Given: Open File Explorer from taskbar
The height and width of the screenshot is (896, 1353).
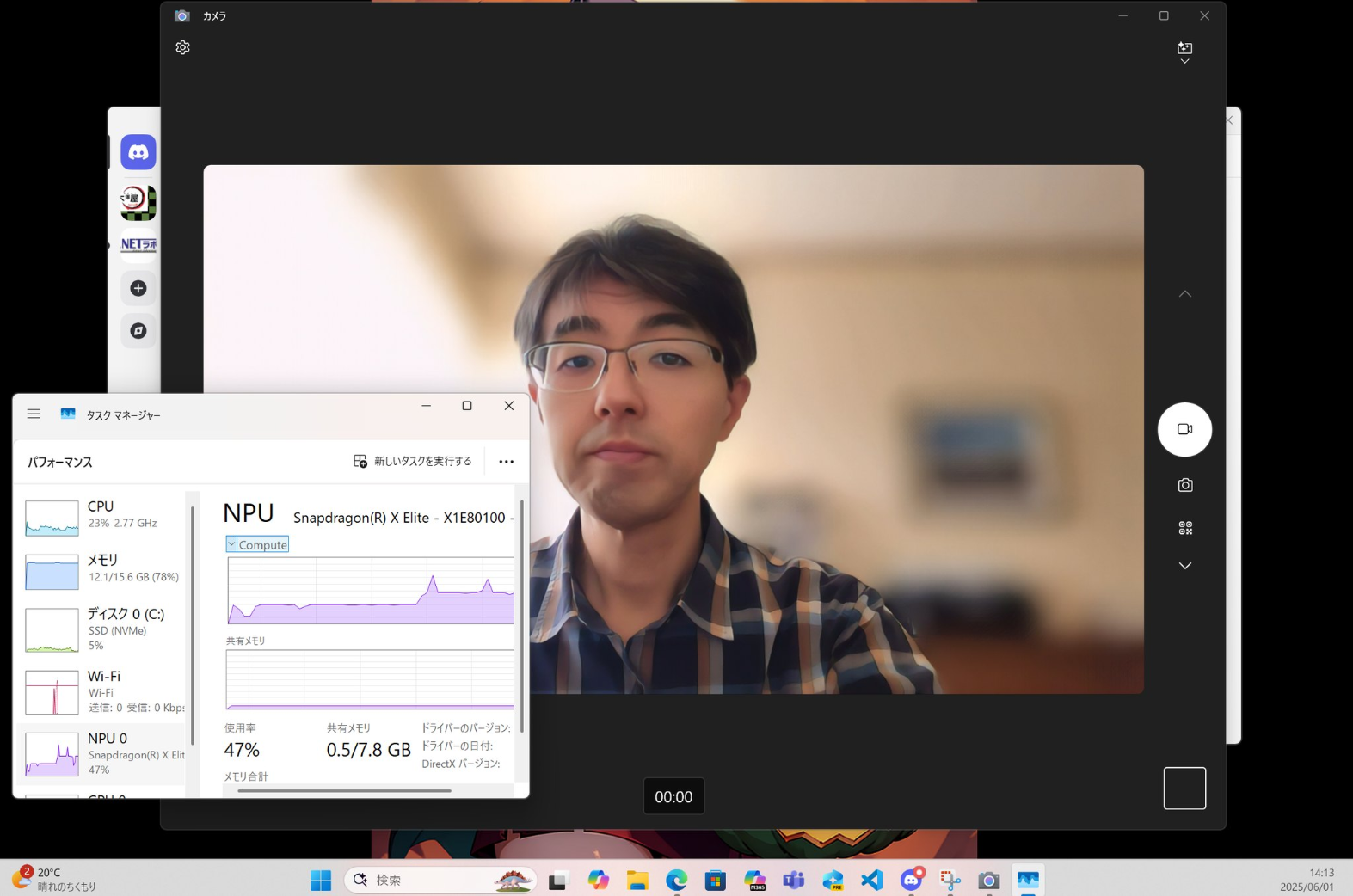Looking at the screenshot, I should click(637, 881).
